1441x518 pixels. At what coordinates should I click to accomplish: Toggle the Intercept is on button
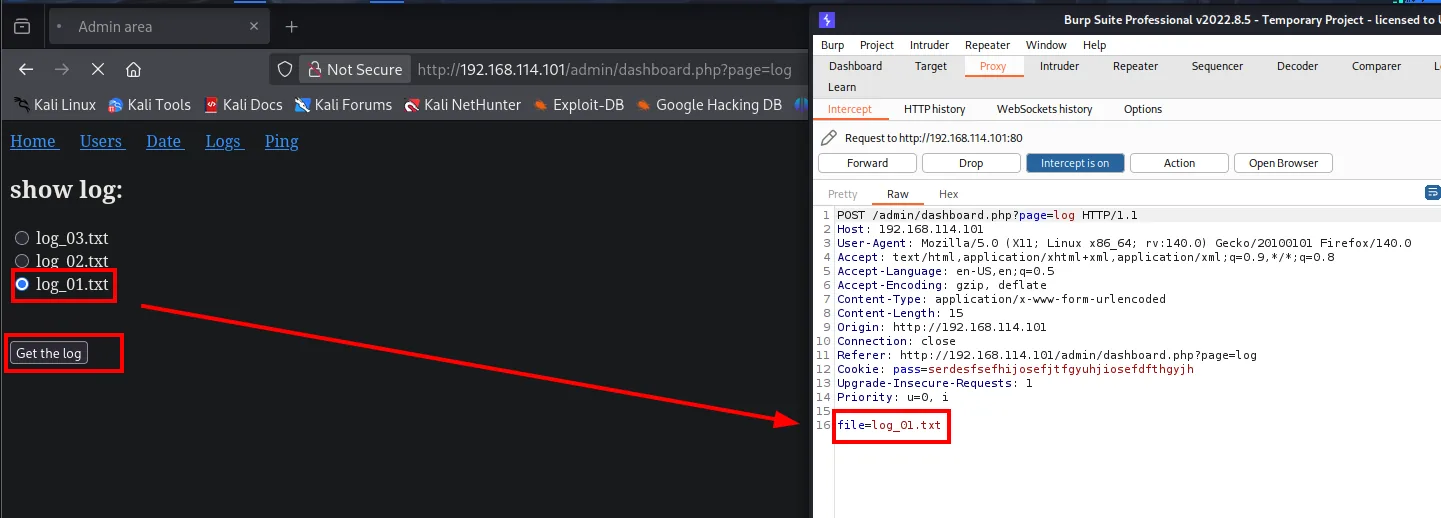[1075, 163]
